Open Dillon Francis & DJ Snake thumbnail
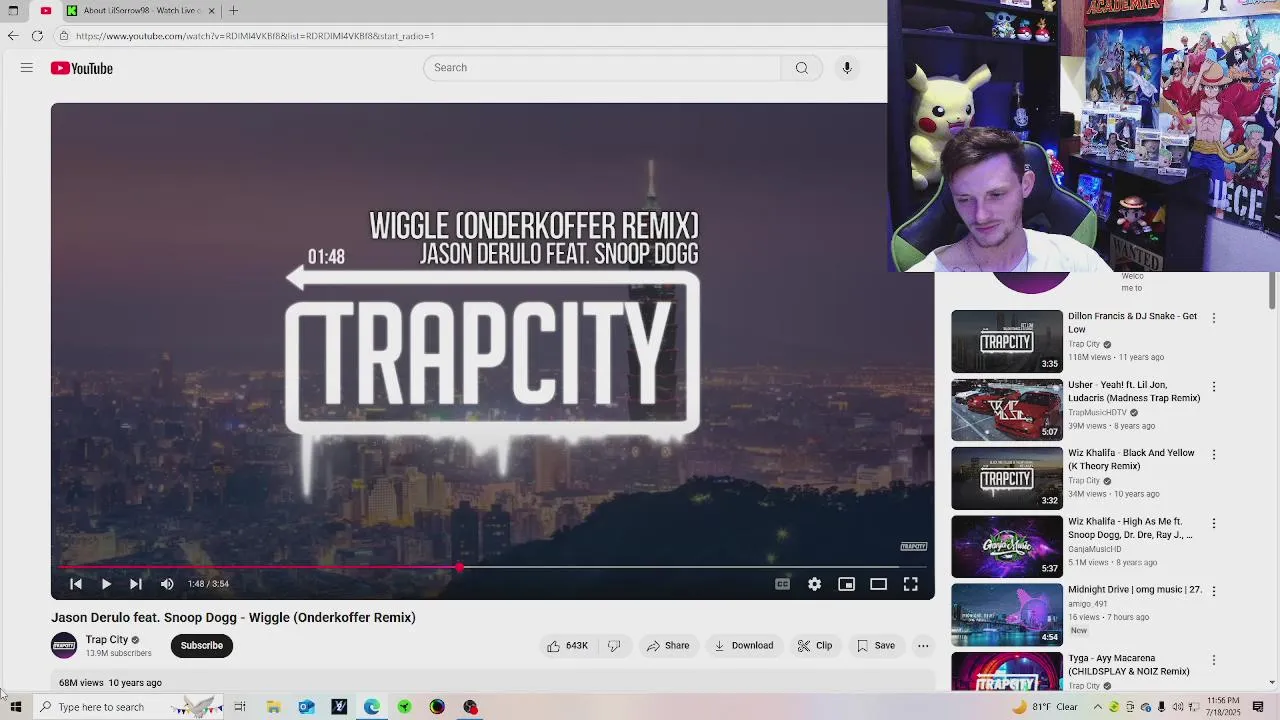This screenshot has width=1280, height=720. click(1007, 341)
